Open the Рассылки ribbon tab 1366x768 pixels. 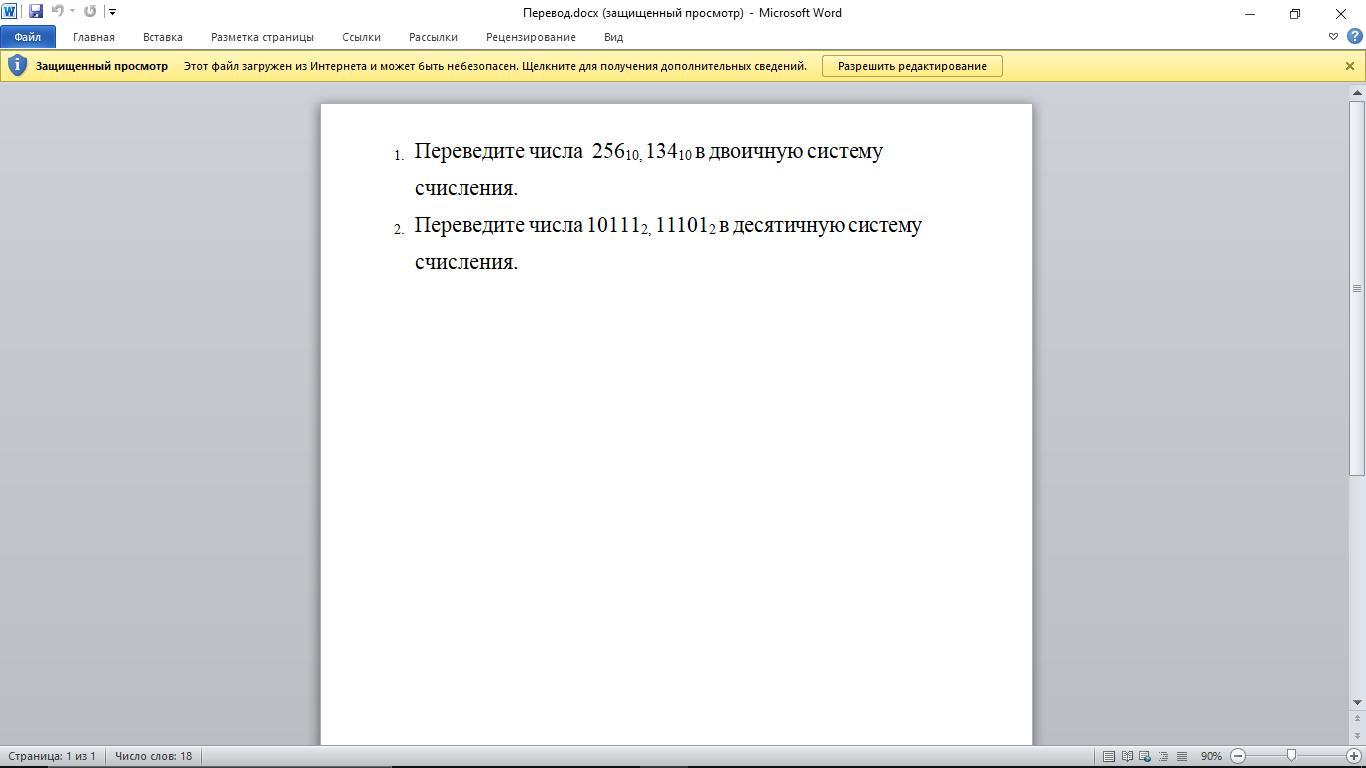point(433,37)
